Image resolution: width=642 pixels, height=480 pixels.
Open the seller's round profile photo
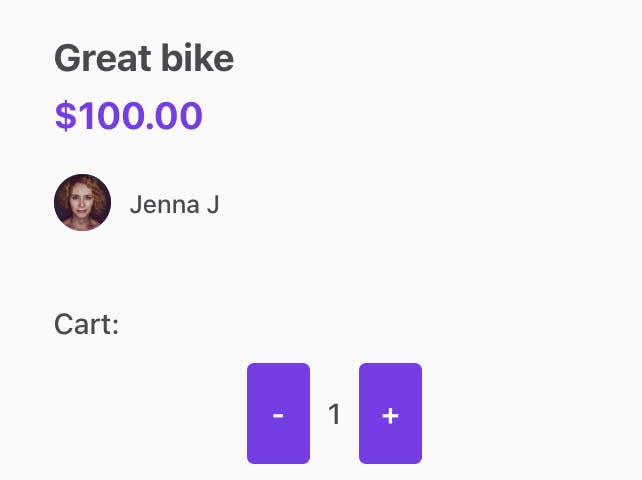82,203
